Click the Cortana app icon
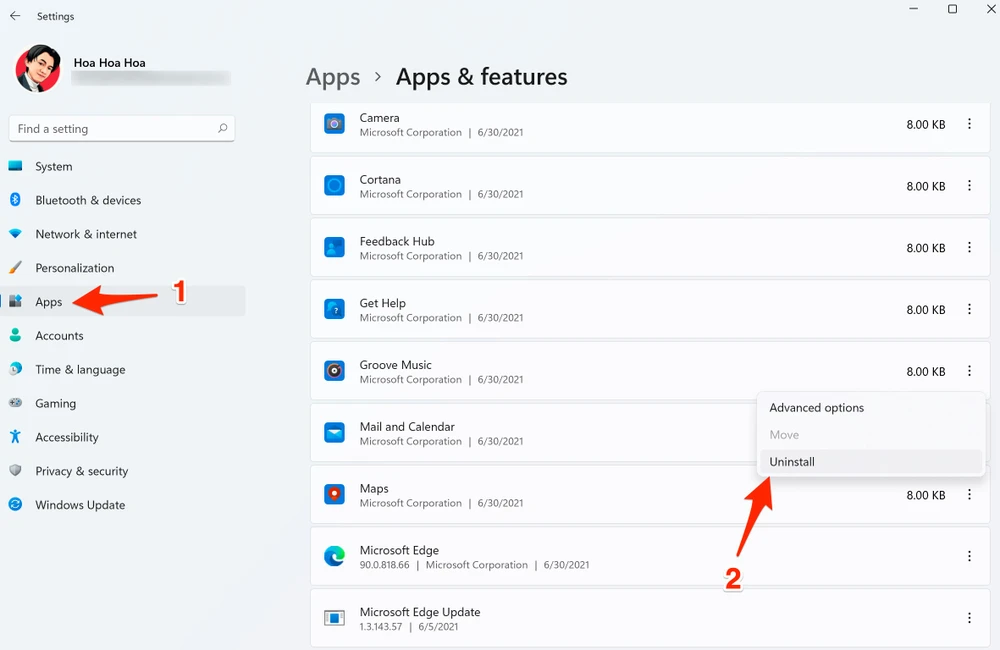 (335, 186)
